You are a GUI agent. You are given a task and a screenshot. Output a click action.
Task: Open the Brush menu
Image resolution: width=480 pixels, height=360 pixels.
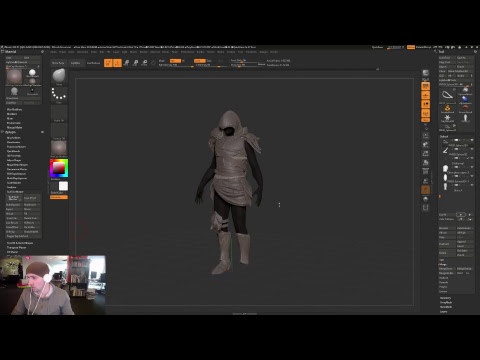[x=62, y=52]
